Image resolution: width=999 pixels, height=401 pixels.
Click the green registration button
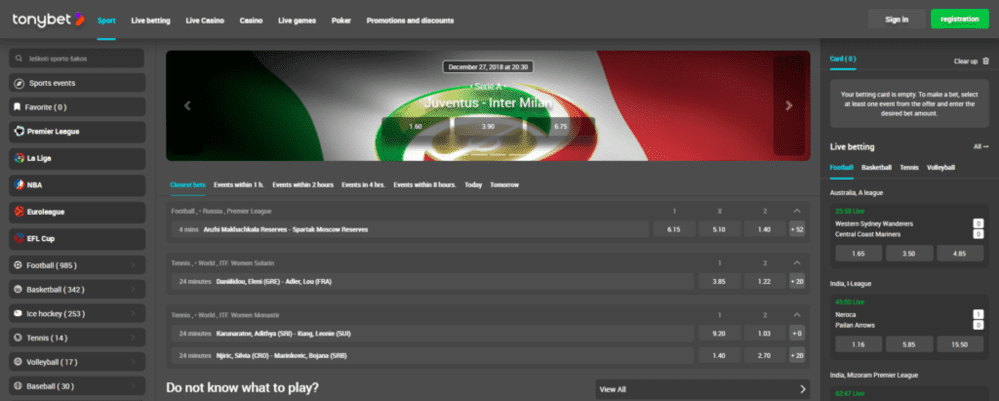coord(959,19)
